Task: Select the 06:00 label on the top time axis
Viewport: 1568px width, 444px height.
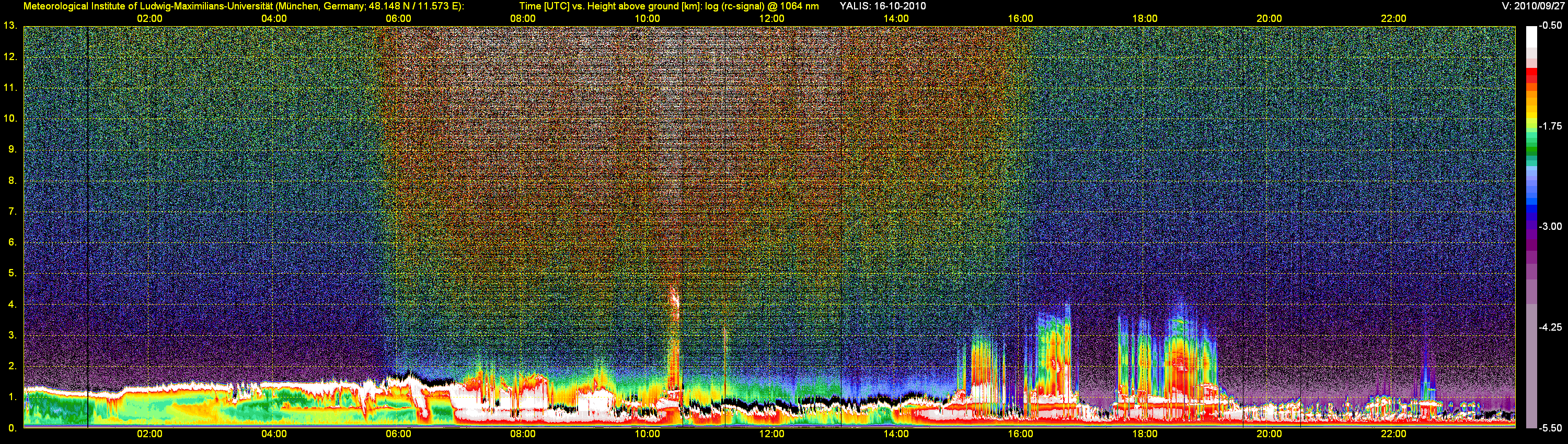Action: pos(398,18)
